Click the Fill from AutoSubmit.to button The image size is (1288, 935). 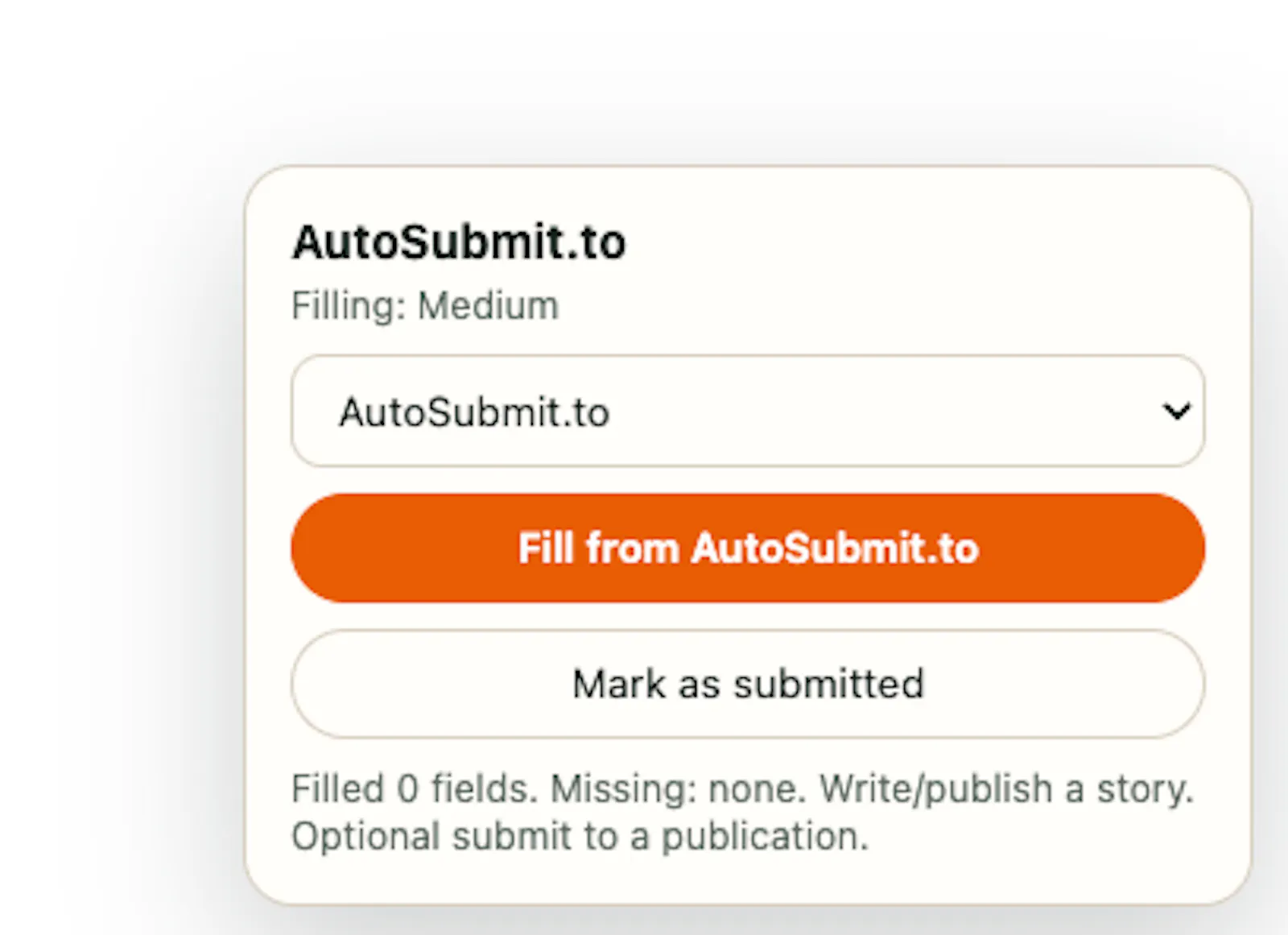pyautogui.click(x=748, y=548)
